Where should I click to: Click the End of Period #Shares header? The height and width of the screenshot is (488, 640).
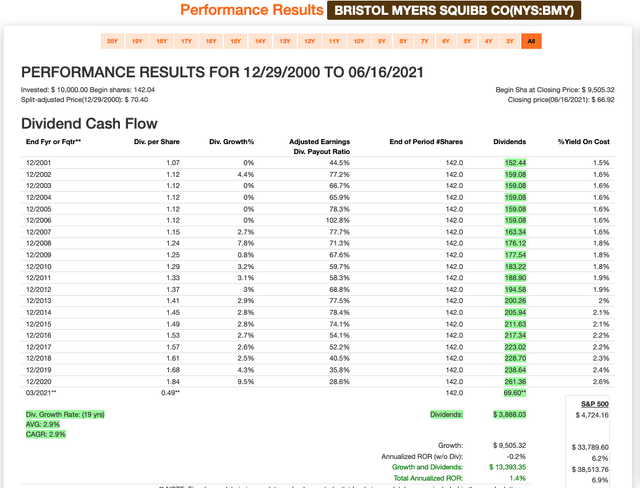point(426,142)
